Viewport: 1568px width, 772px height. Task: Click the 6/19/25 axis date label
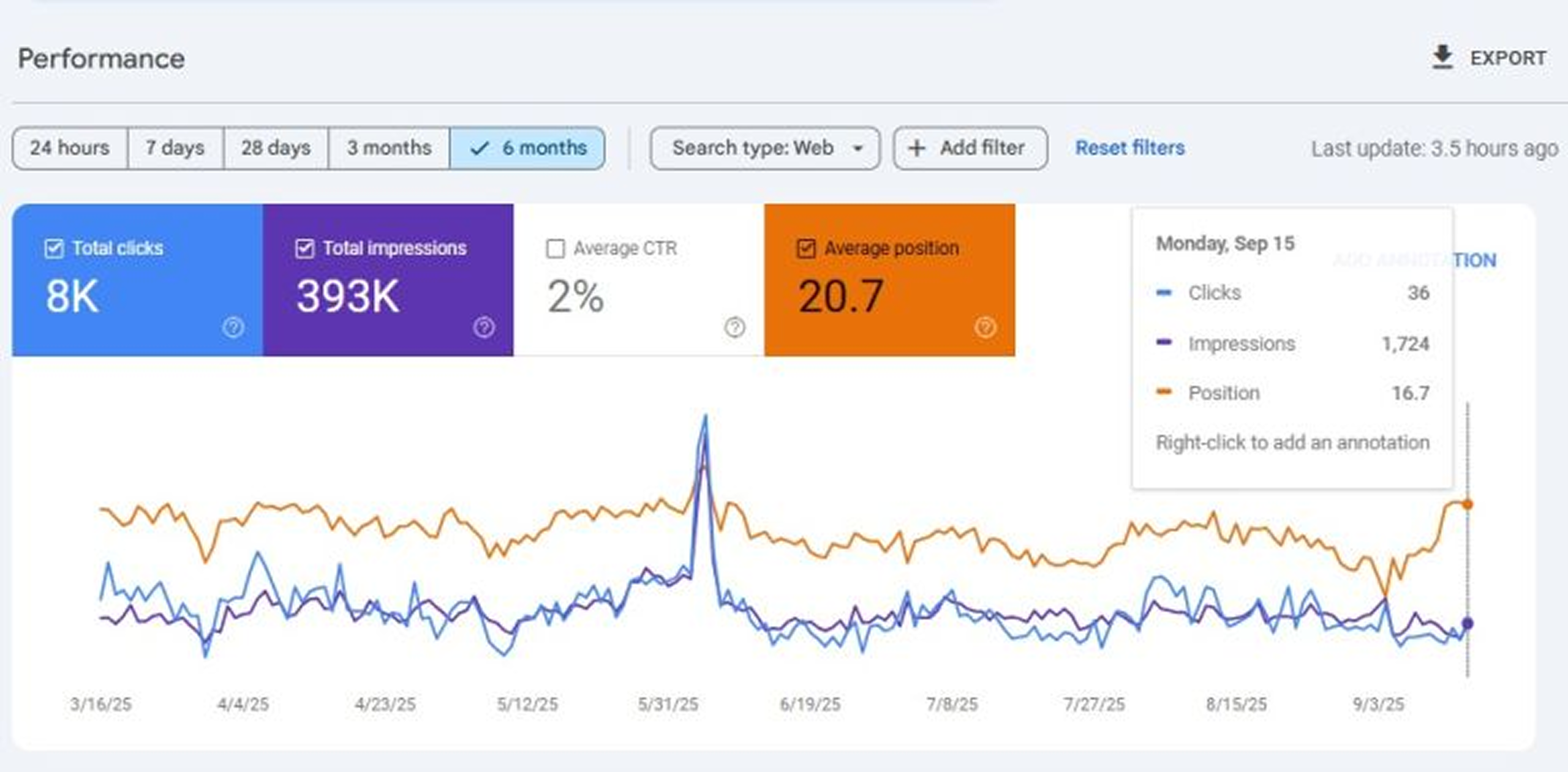click(x=810, y=704)
